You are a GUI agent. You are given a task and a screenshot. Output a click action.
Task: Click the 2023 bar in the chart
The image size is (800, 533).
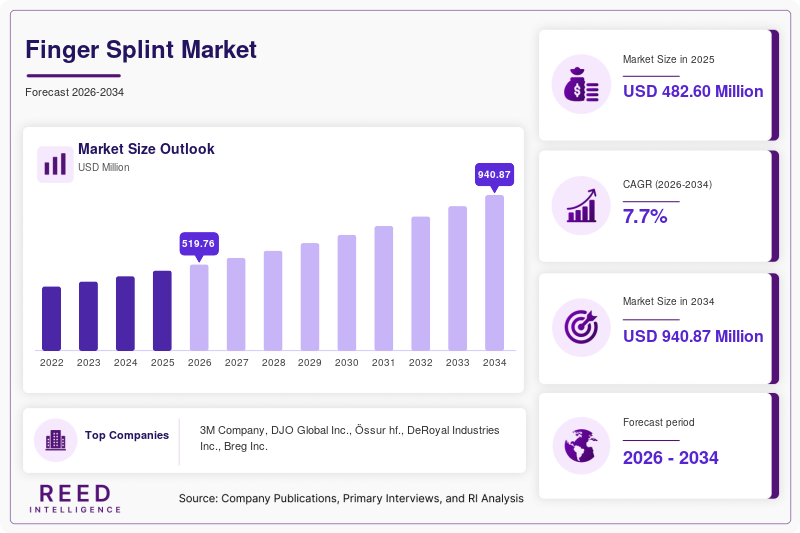coord(88,316)
